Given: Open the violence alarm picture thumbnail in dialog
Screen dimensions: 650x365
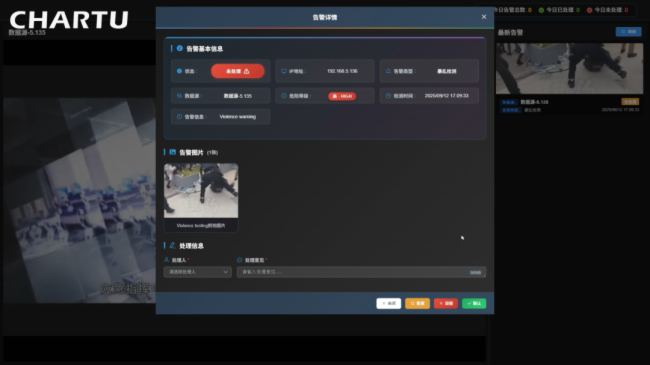Looking at the screenshot, I should point(201,190).
